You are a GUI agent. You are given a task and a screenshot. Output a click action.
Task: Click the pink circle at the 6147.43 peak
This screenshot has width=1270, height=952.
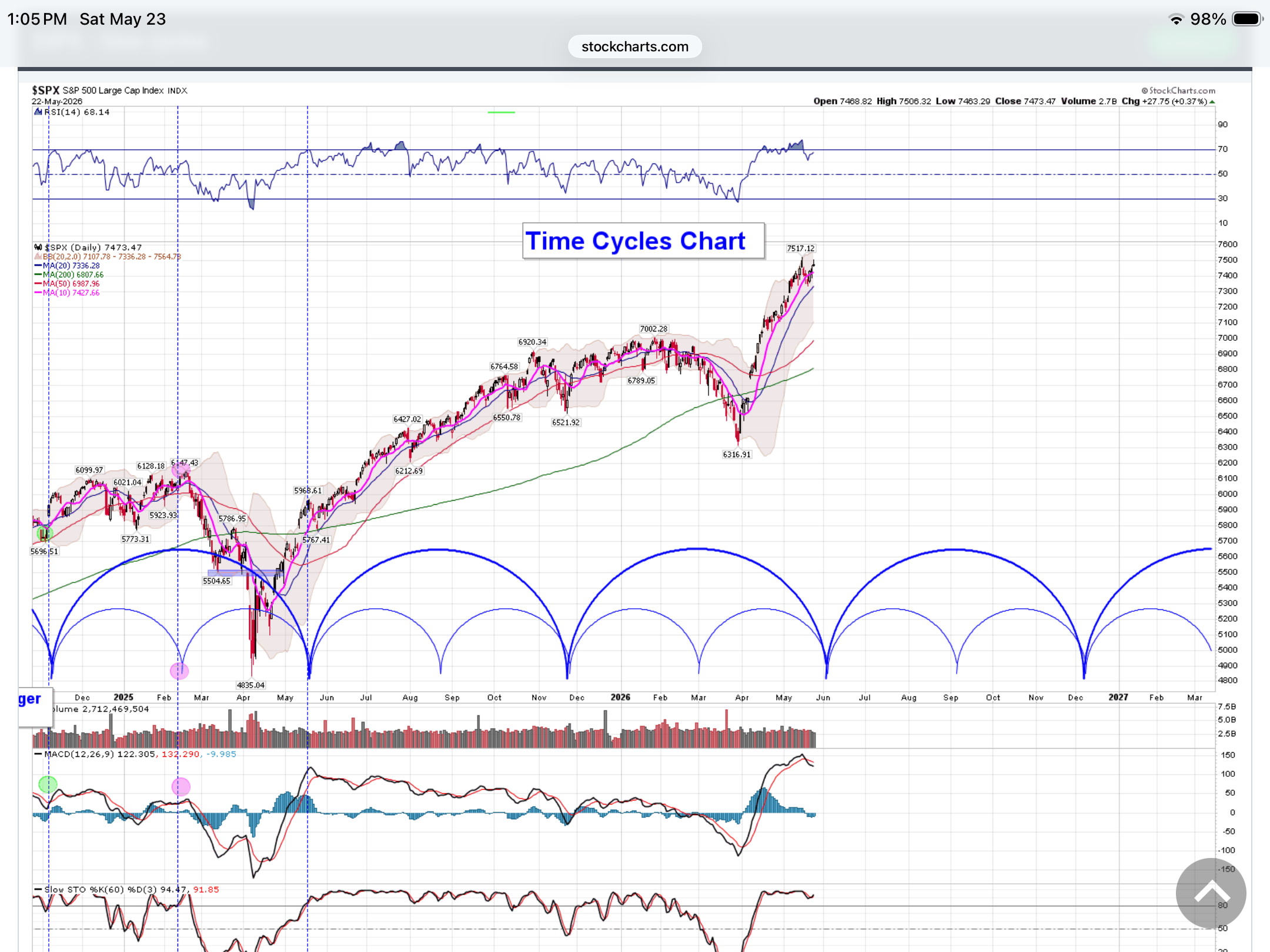pyautogui.click(x=180, y=470)
